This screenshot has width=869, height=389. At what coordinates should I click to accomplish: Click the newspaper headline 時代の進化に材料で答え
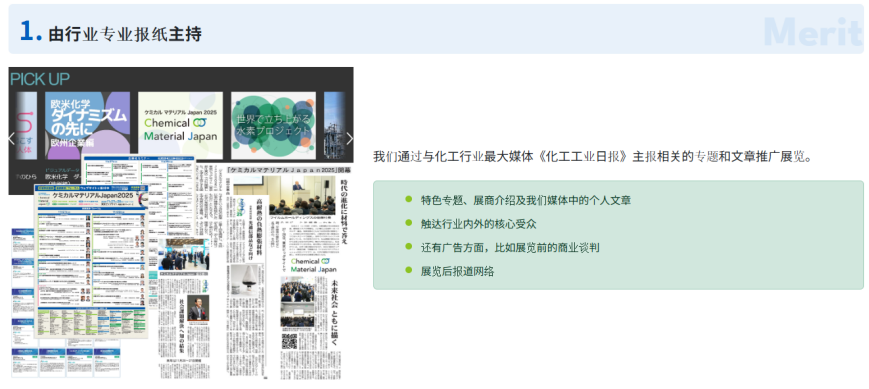tap(344, 211)
